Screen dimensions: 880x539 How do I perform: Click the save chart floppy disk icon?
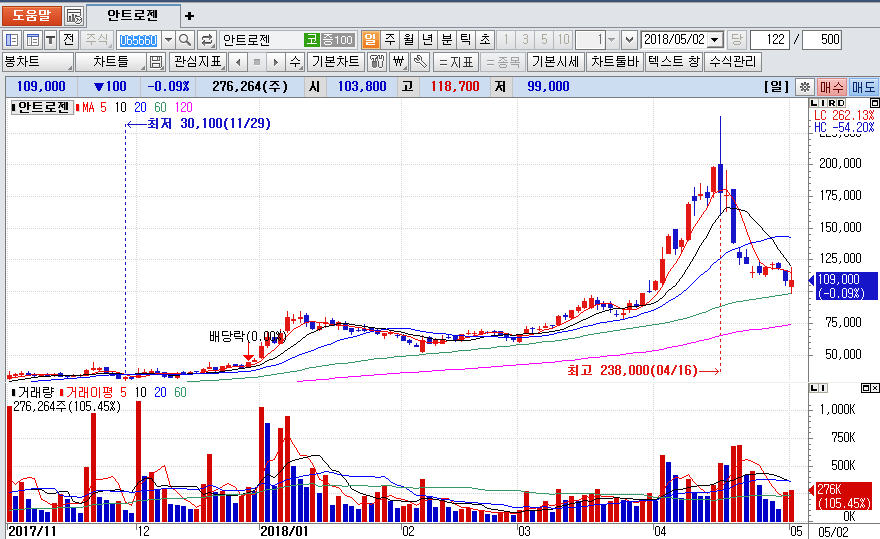[x=157, y=62]
